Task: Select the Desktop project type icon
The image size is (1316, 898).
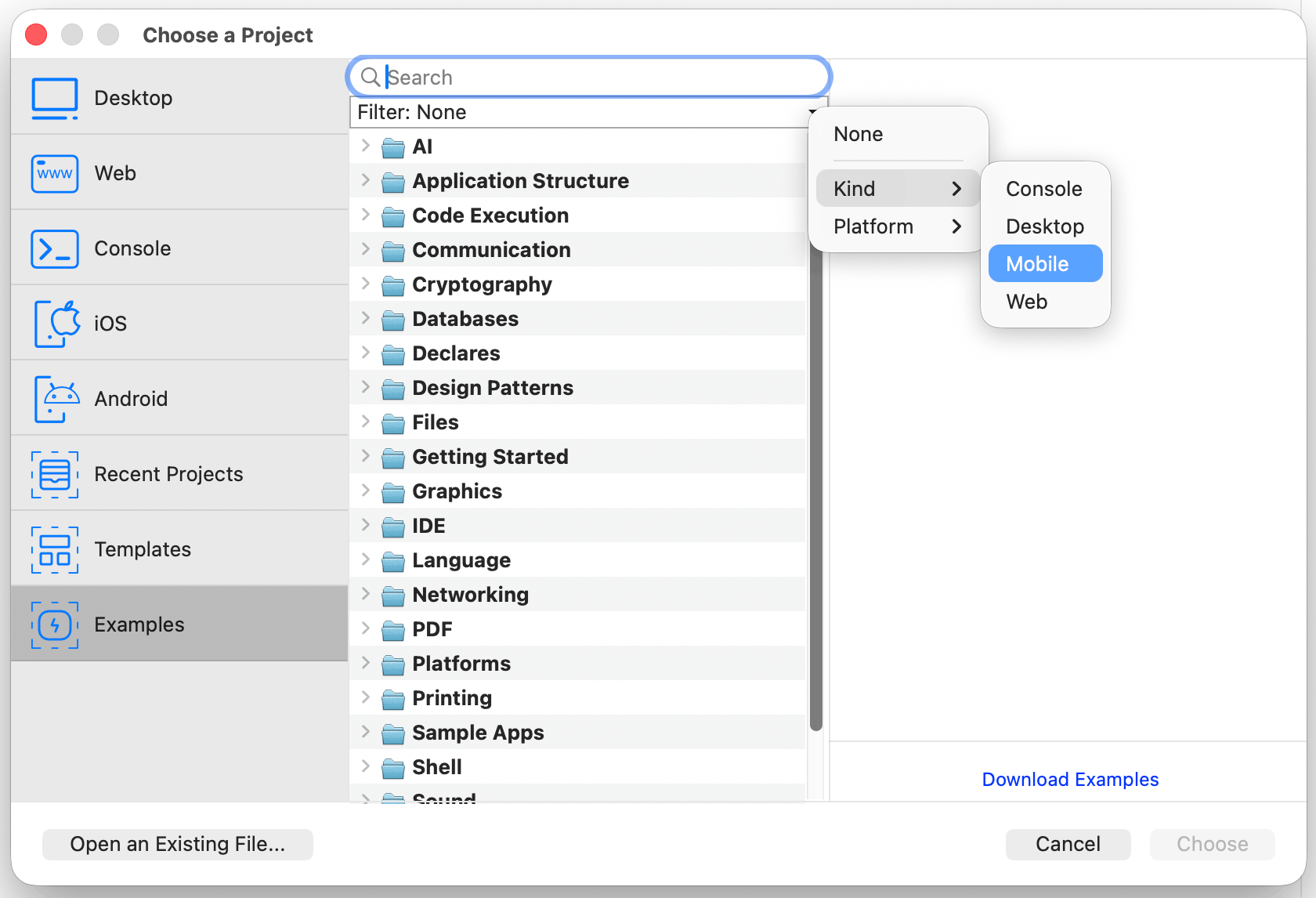Action: point(54,97)
